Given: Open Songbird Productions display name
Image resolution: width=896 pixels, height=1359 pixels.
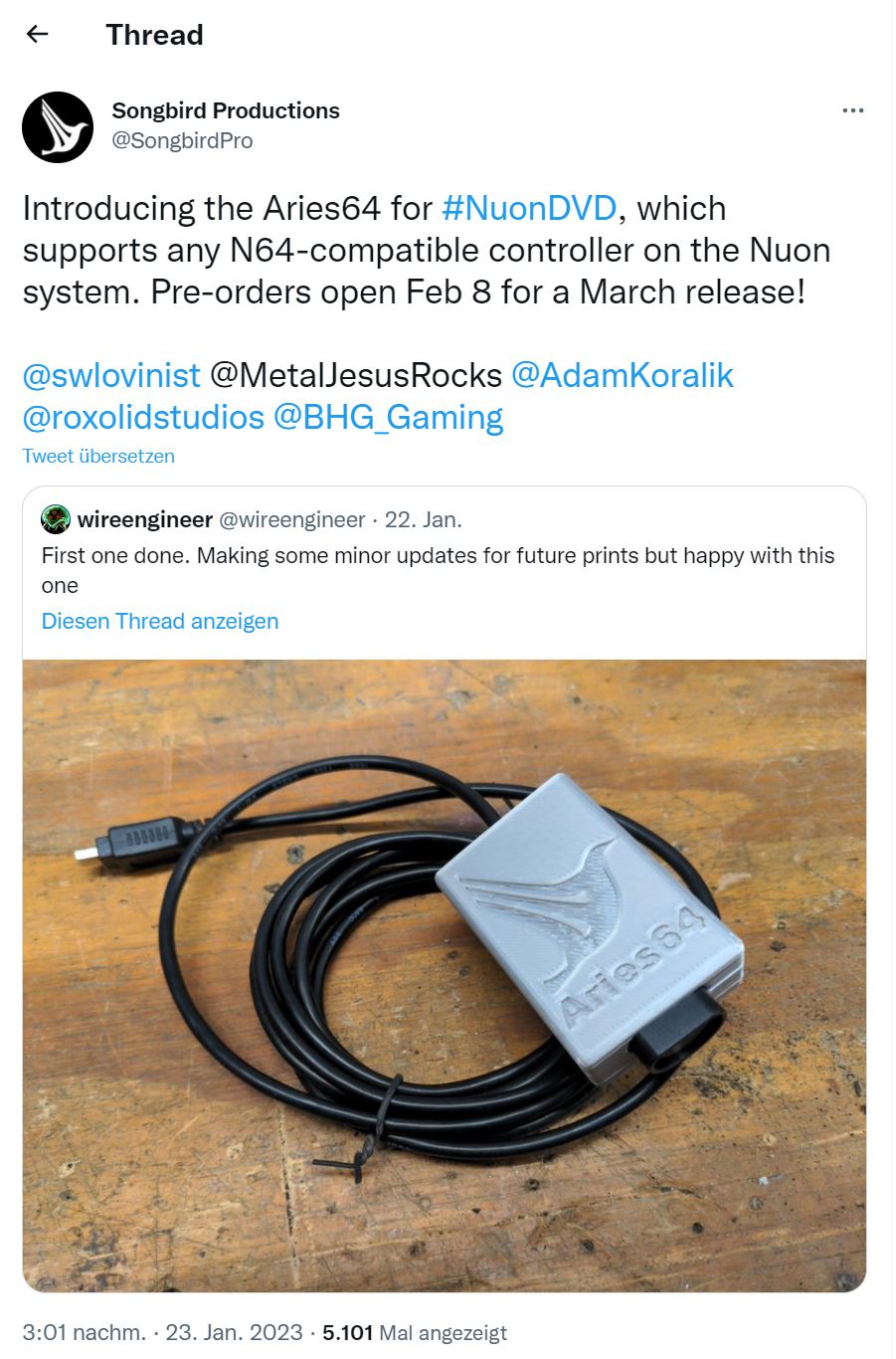Looking at the screenshot, I should click(x=226, y=110).
